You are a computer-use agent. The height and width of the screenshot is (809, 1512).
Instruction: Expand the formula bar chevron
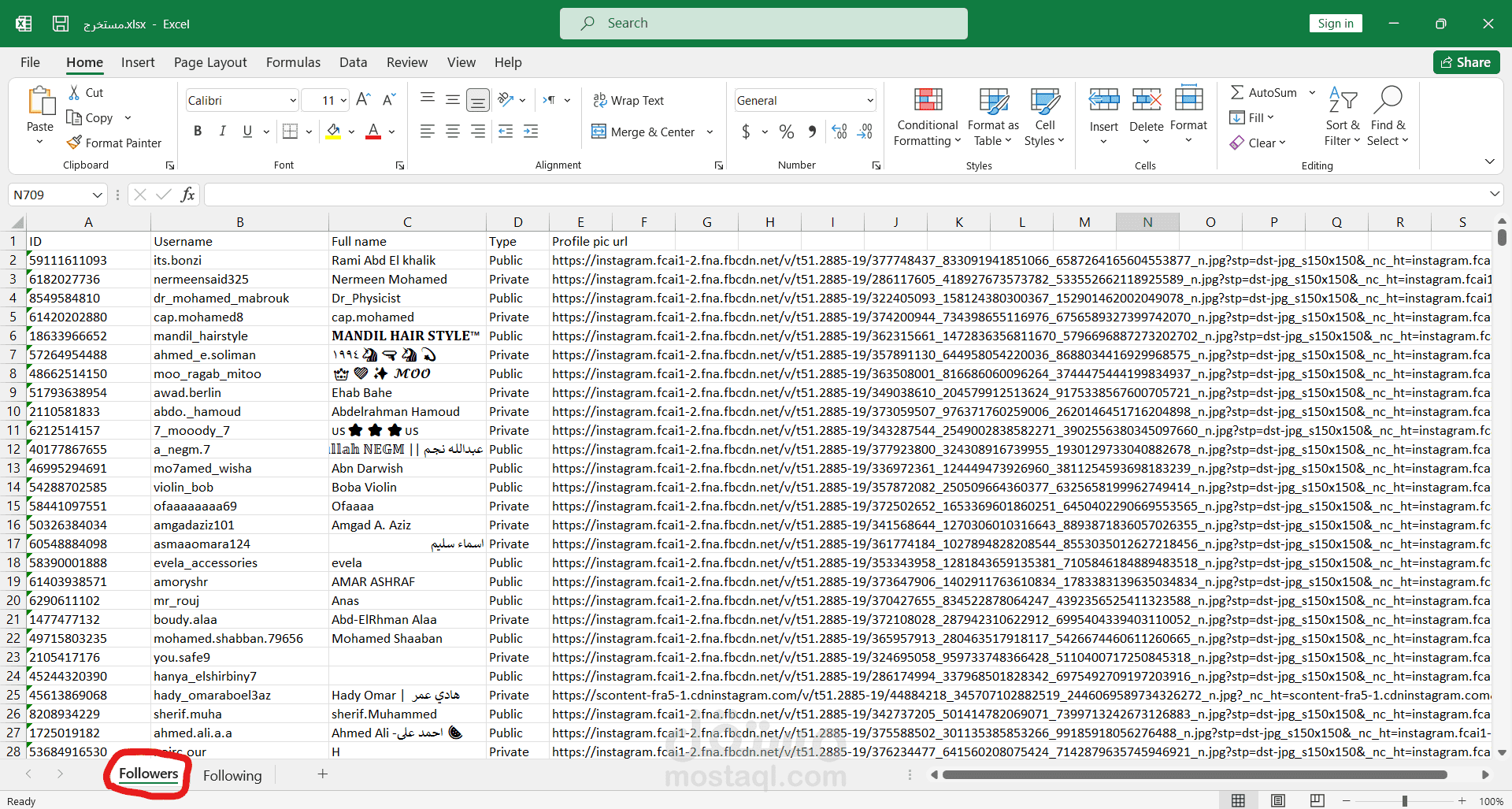[1495, 194]
